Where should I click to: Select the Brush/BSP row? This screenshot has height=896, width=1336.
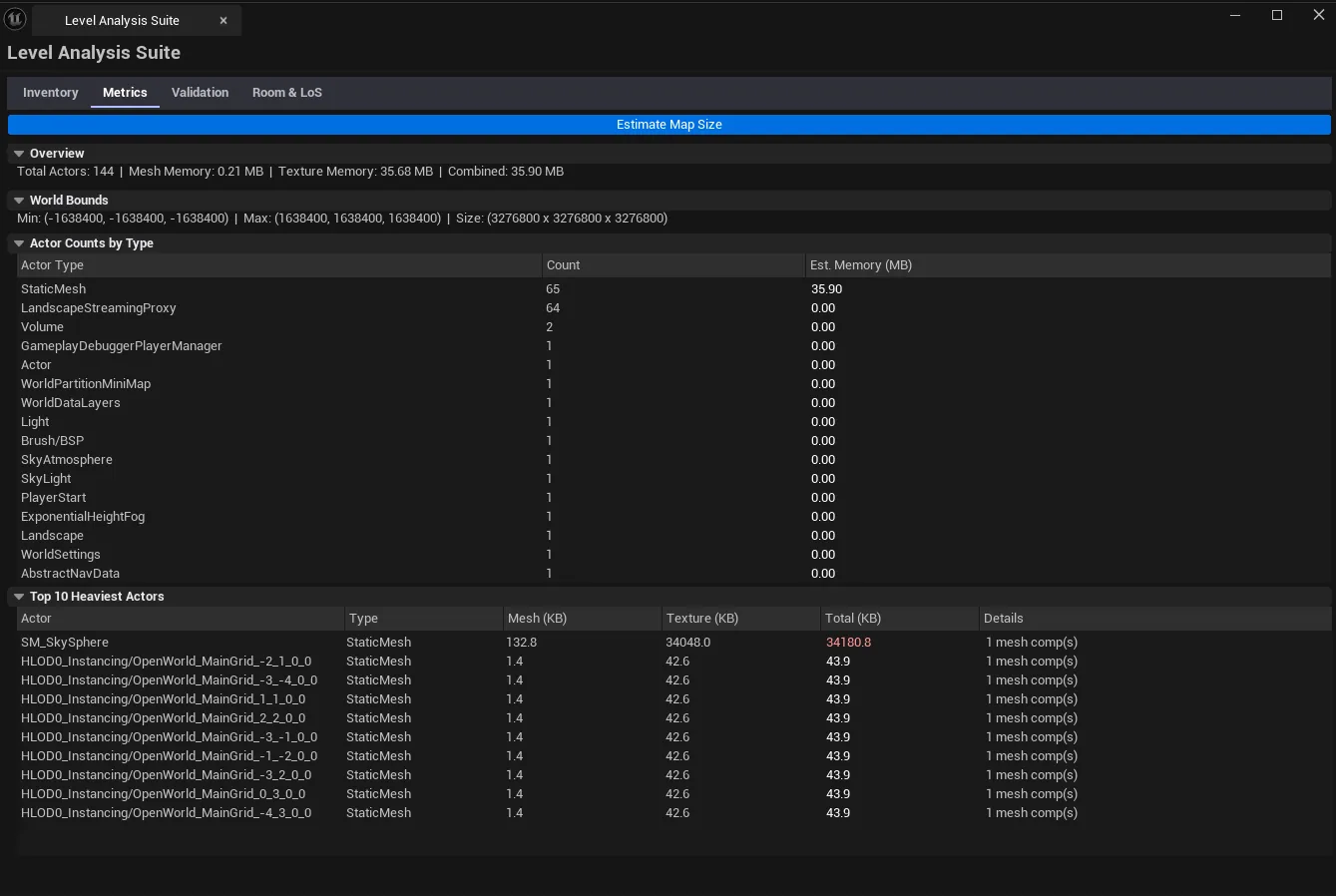tap(673, 441)
